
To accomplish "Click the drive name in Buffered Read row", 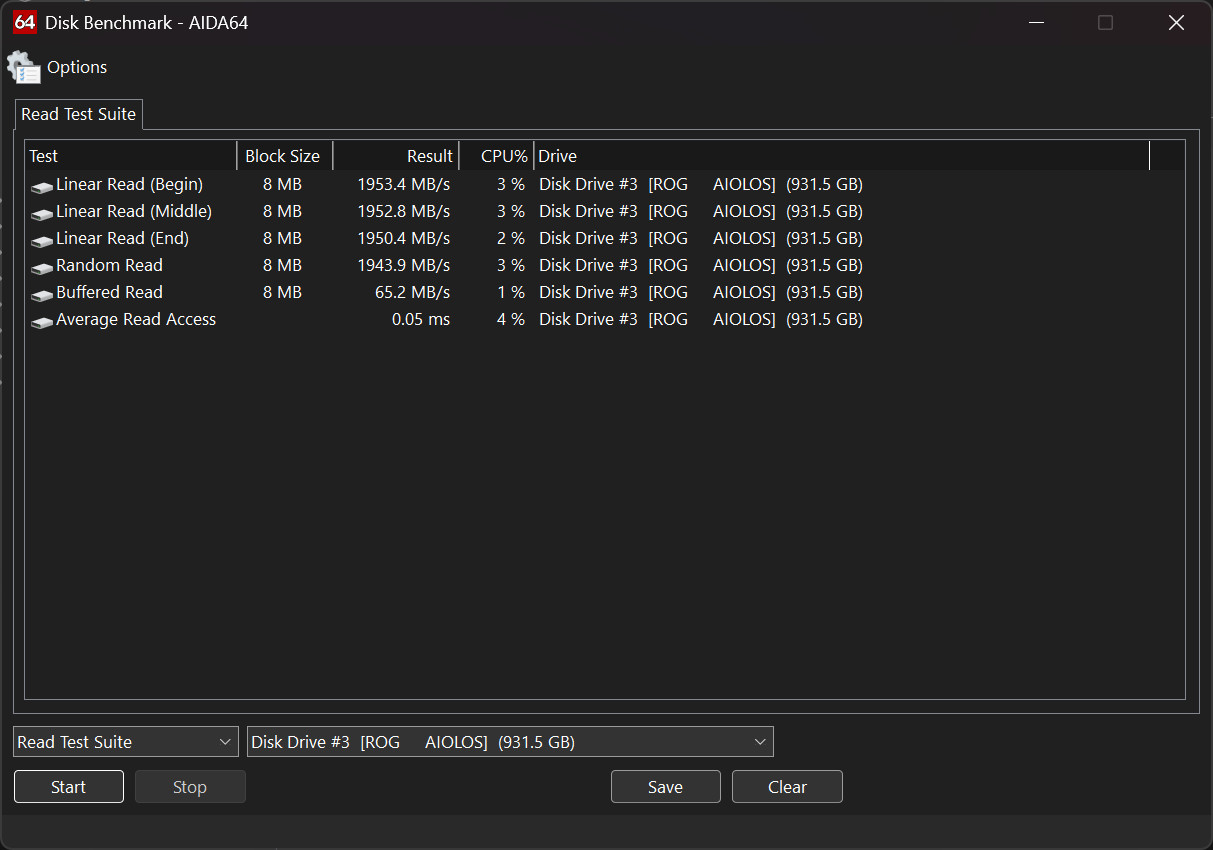I will (x=701, y=292).
